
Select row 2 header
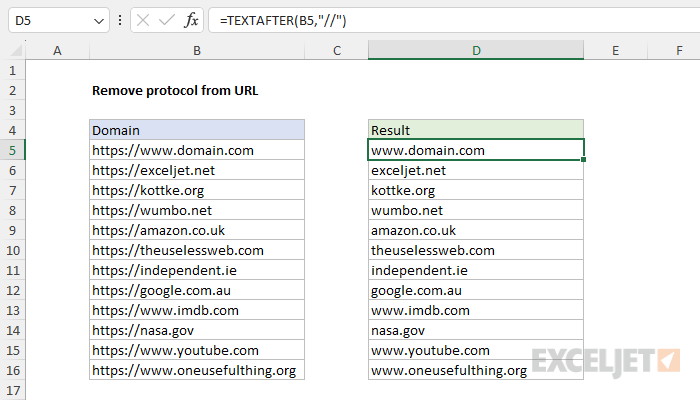click(x=12, y=90)
